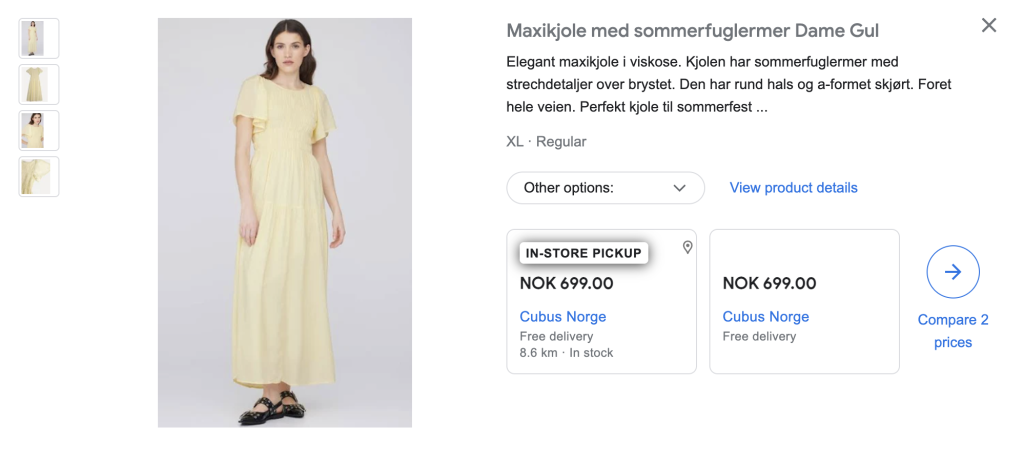1024x469 pixels.
Task: Click the location pin icon on store card
Action: click(x=687, y=247)
